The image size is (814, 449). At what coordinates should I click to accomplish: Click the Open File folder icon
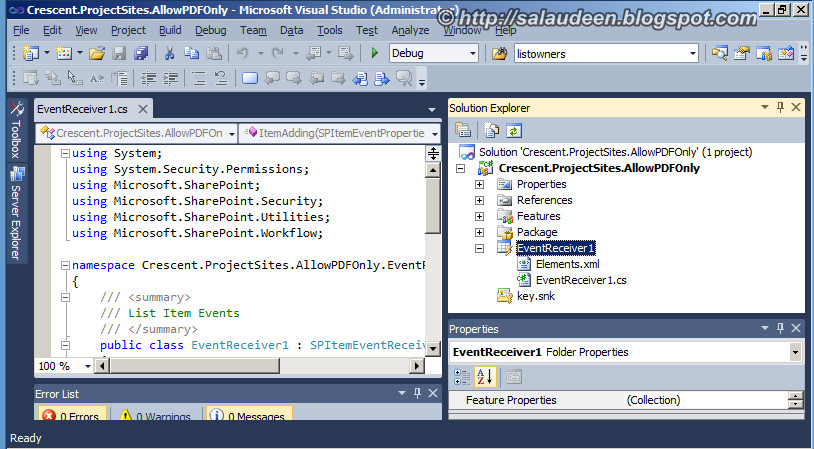click(x=97, y=53)
